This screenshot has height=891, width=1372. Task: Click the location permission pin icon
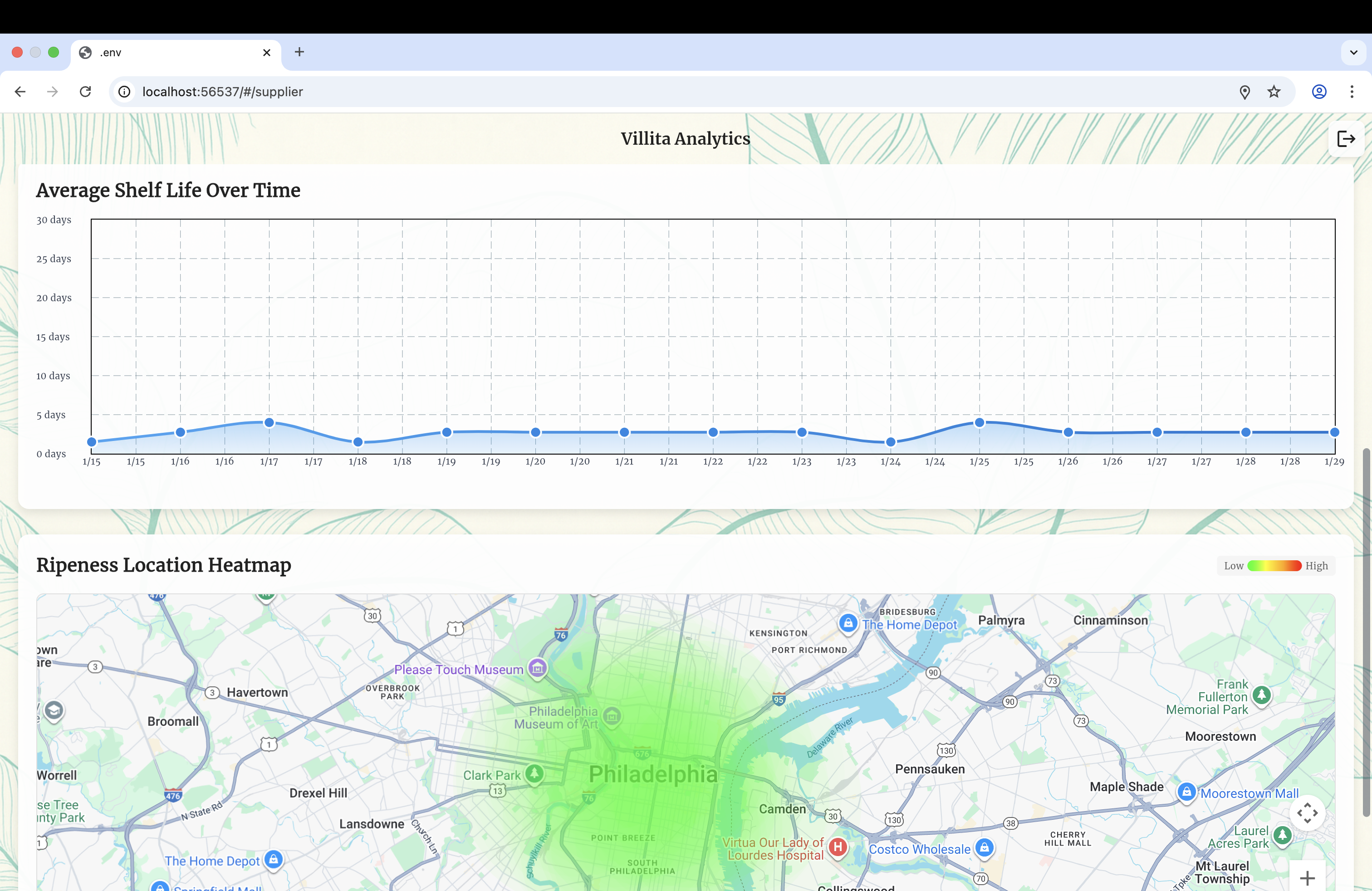[1245, 92]
